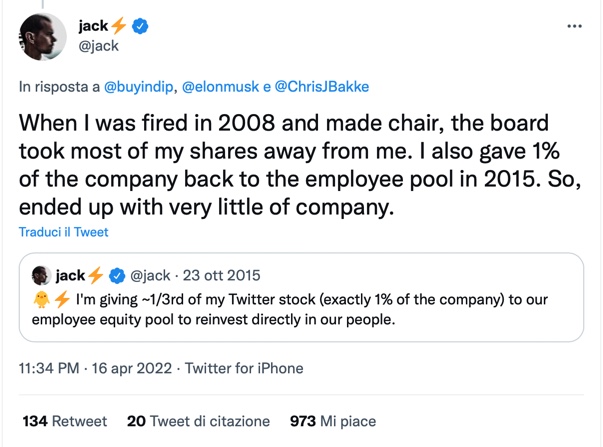Open the @jack handle under the name
The width and height of the screenshot is (603, 447).
tap(97, 46)
